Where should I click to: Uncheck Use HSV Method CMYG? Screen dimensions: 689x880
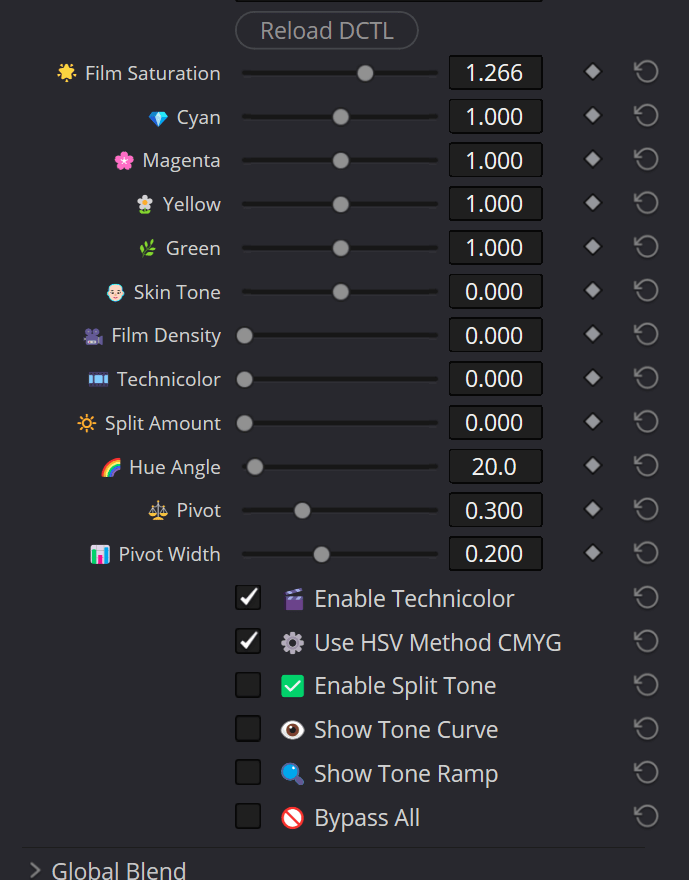(x=248, y=640)
